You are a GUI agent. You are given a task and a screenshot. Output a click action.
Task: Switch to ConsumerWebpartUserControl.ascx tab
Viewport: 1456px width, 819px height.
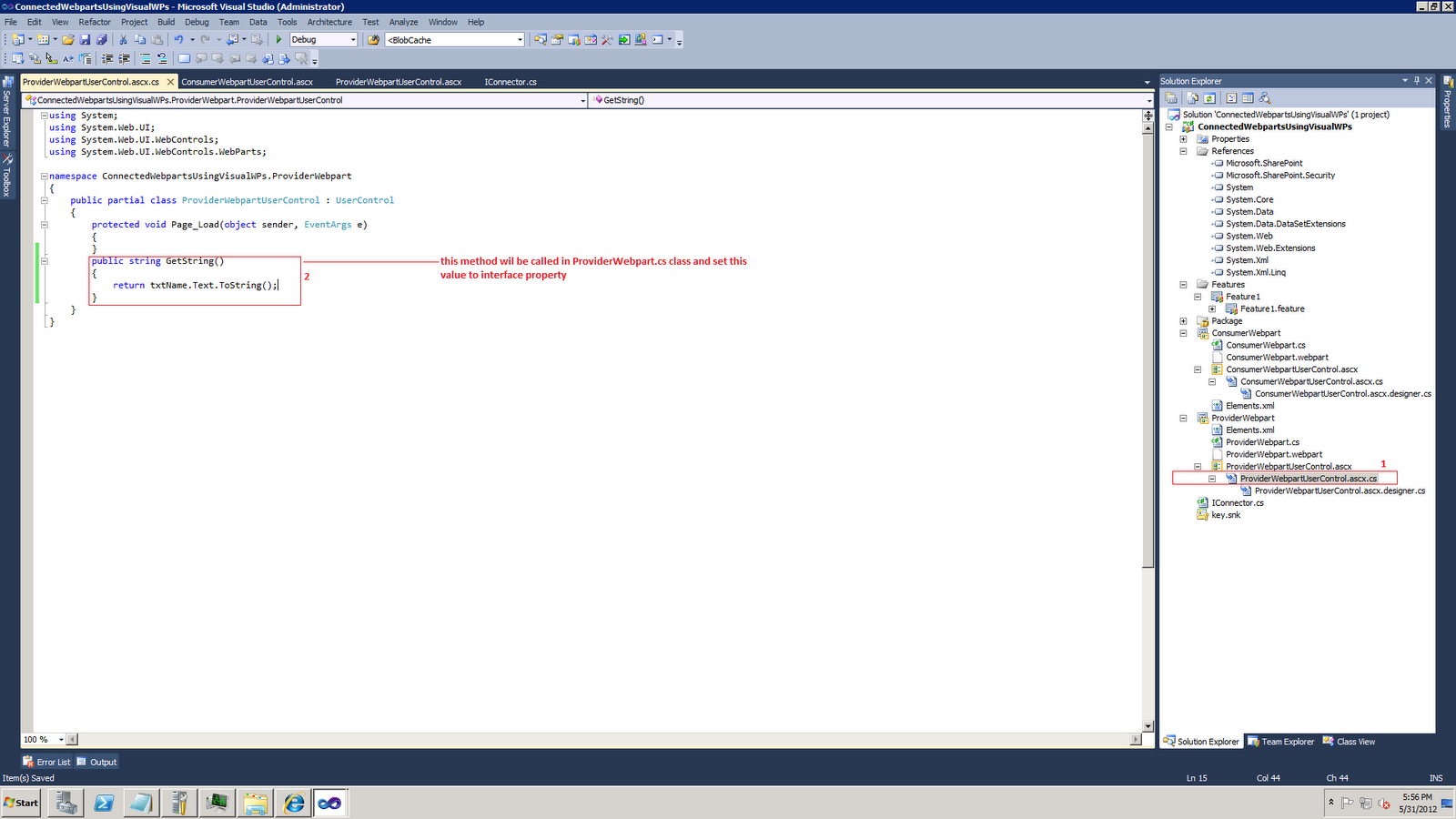coord(248,82)
